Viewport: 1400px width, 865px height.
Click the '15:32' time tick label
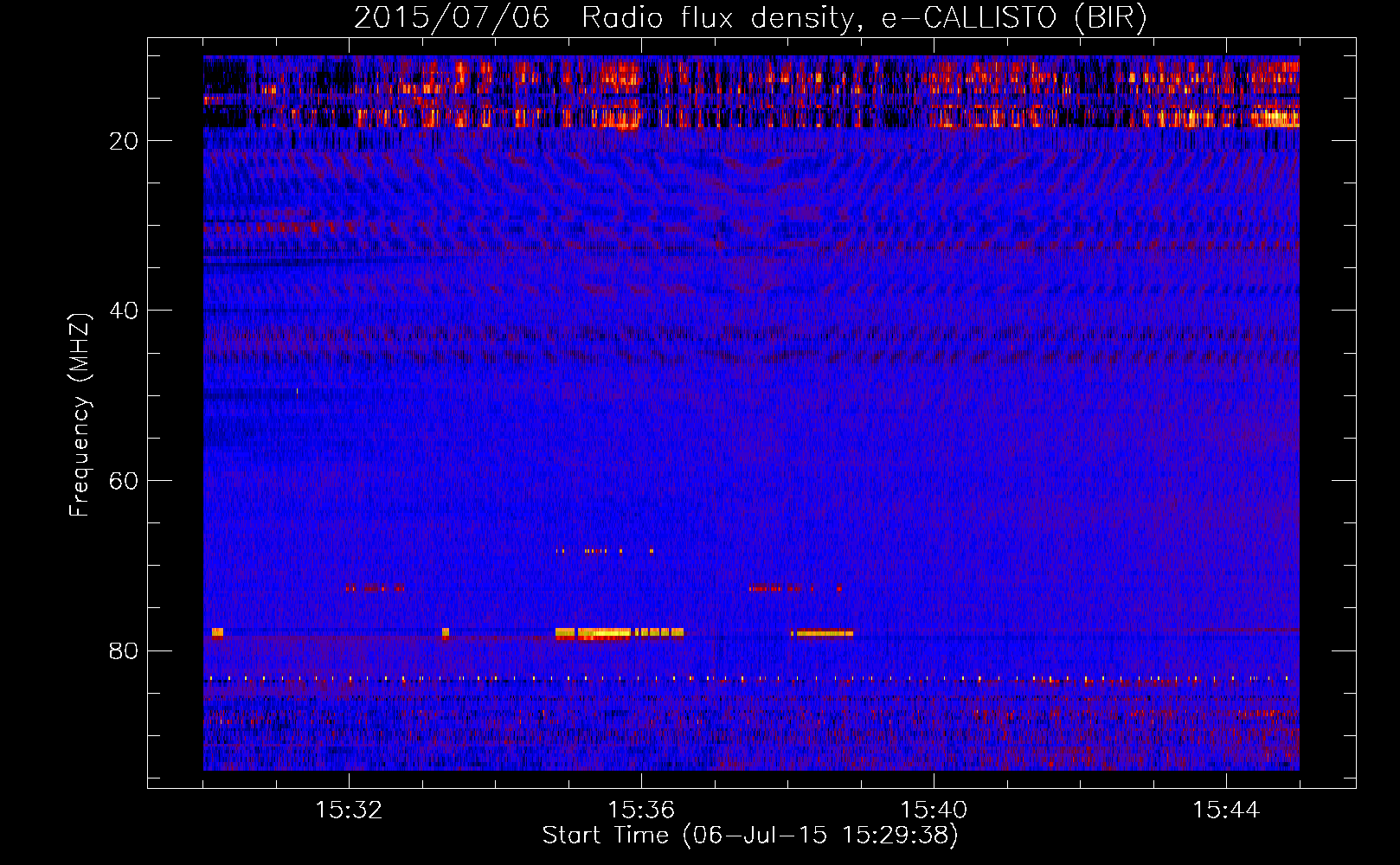tap(349, 811)
